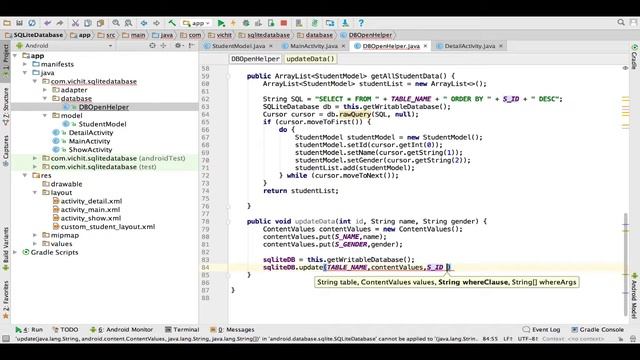Viewport: 640px width, 360px height.
Task: Click the Replace magnifier icon
Action: (x=128, y=23)
